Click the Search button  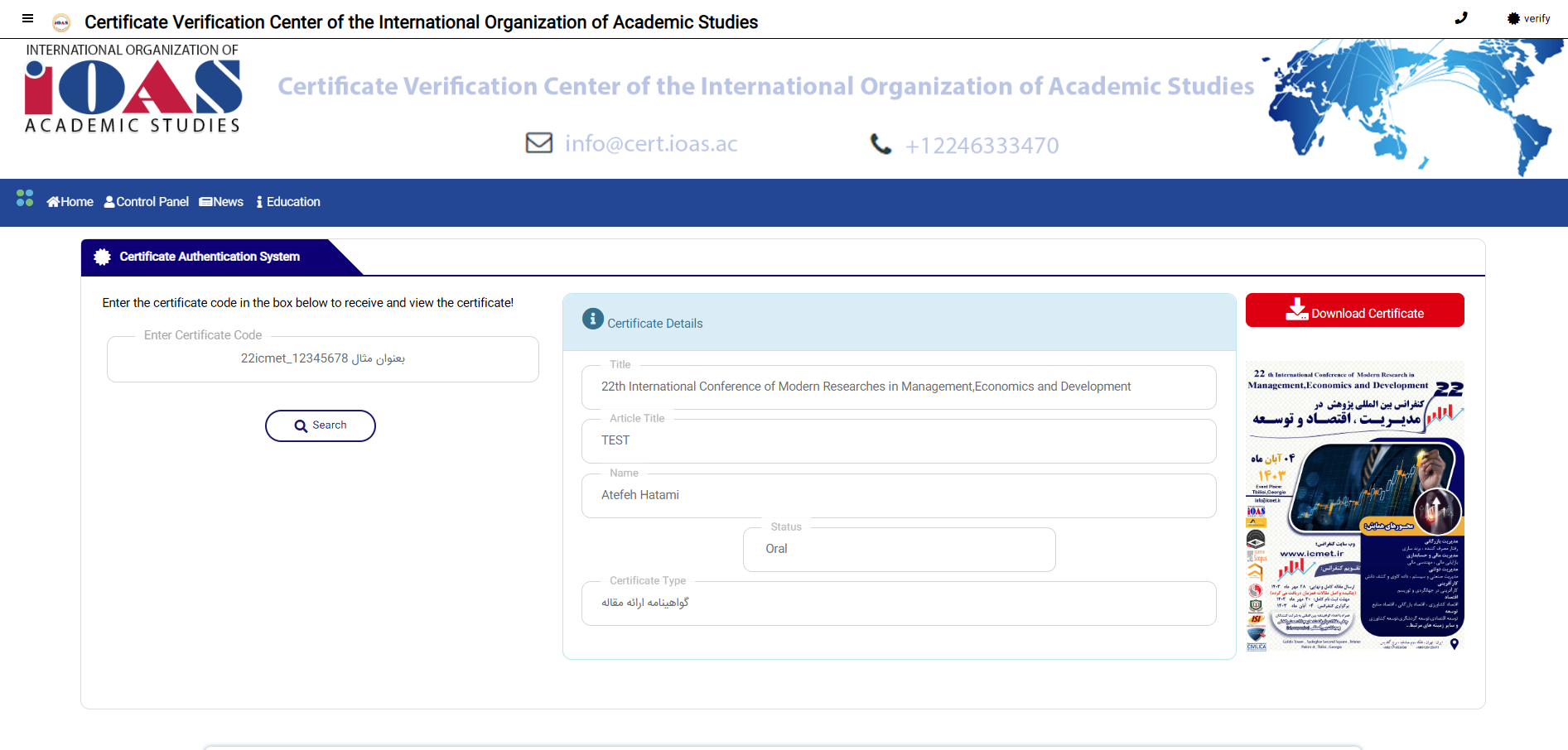pyautogui.click(x=321, y=425)
